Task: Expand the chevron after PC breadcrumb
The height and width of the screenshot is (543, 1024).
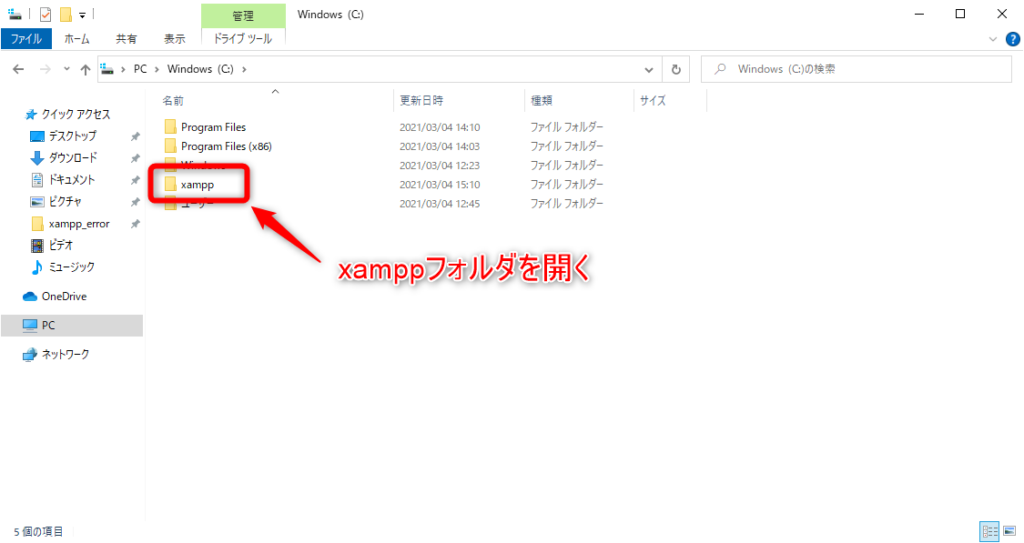Action: (x=157, y=69)
